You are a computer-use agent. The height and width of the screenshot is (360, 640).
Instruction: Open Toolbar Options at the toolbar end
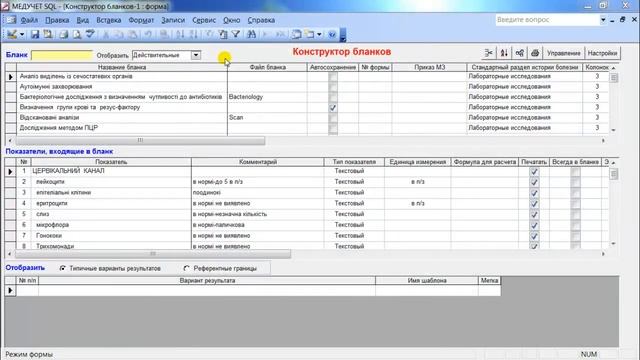point(343,36)
